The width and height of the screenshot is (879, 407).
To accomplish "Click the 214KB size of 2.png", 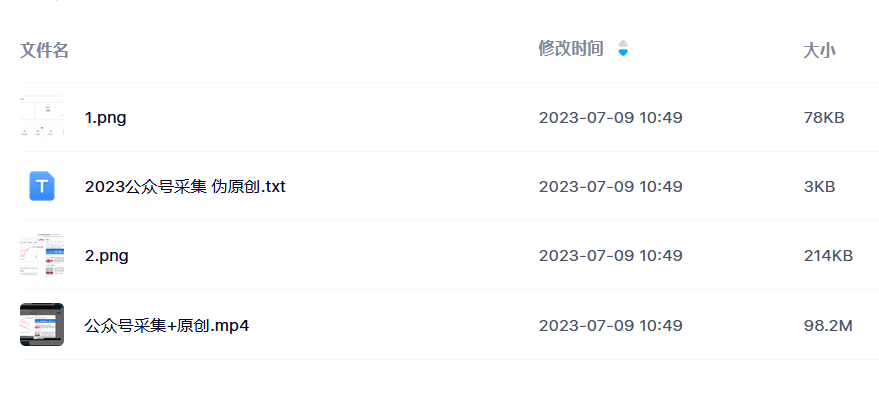I will coord(828,256).
